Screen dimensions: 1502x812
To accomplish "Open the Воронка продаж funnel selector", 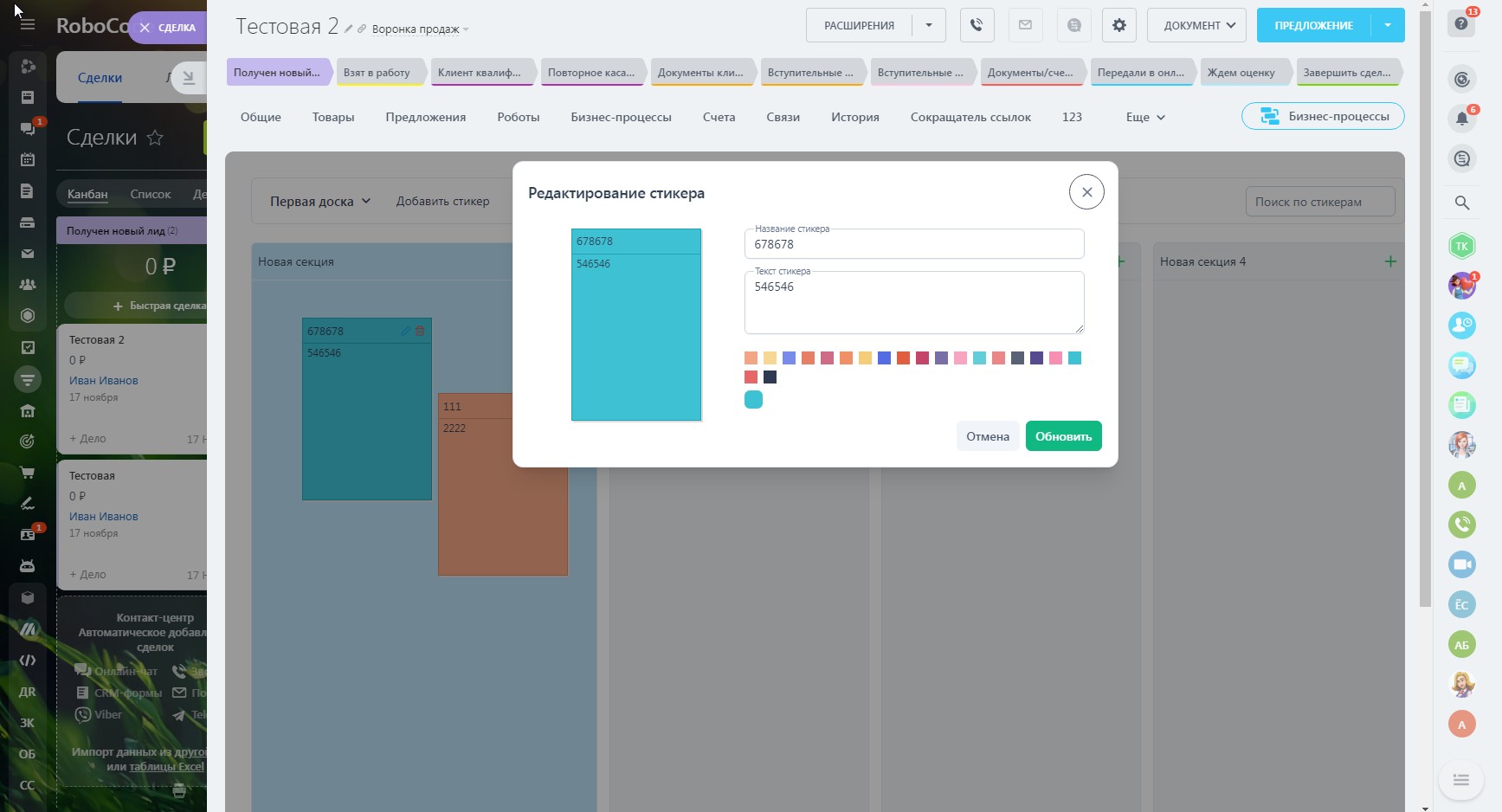I will (x=420, y=29).
